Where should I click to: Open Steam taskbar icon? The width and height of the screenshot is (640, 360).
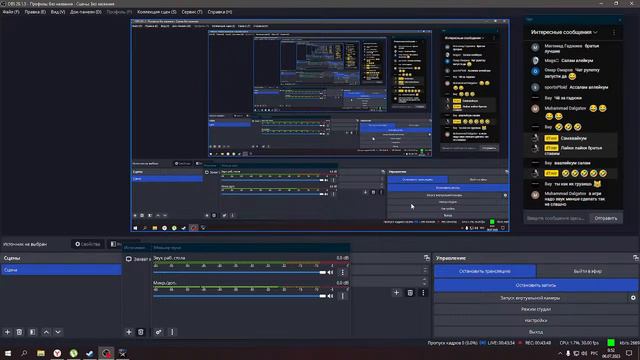tap(90, 353)
